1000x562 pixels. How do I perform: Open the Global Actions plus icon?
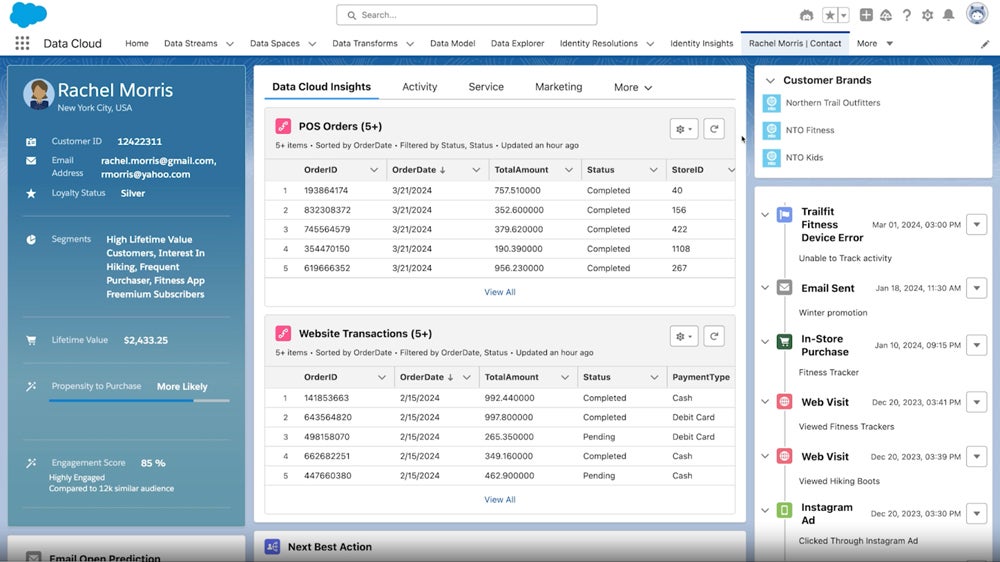(x=865, y=15)
